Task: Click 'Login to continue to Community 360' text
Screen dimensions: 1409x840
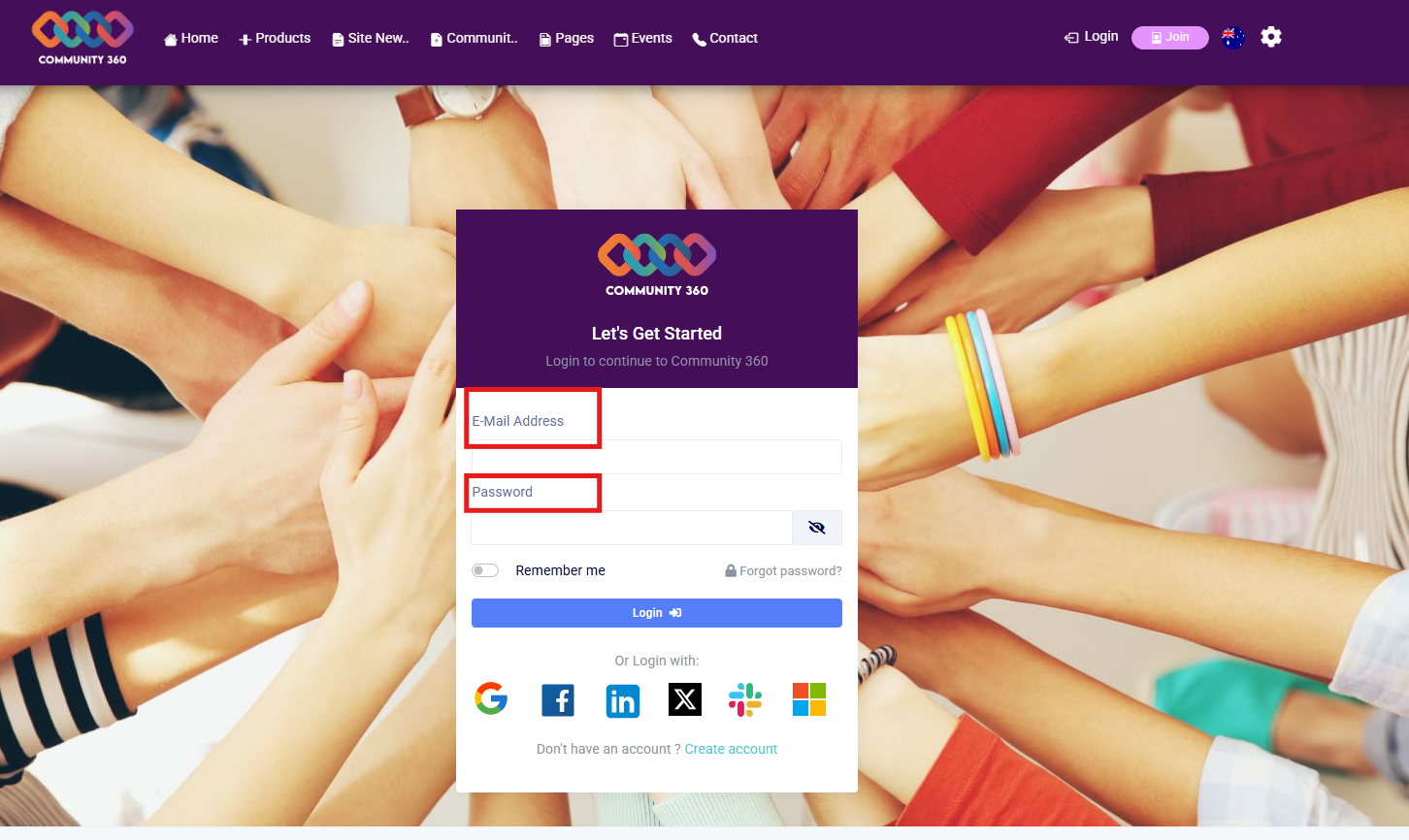Action: (657, 361)
